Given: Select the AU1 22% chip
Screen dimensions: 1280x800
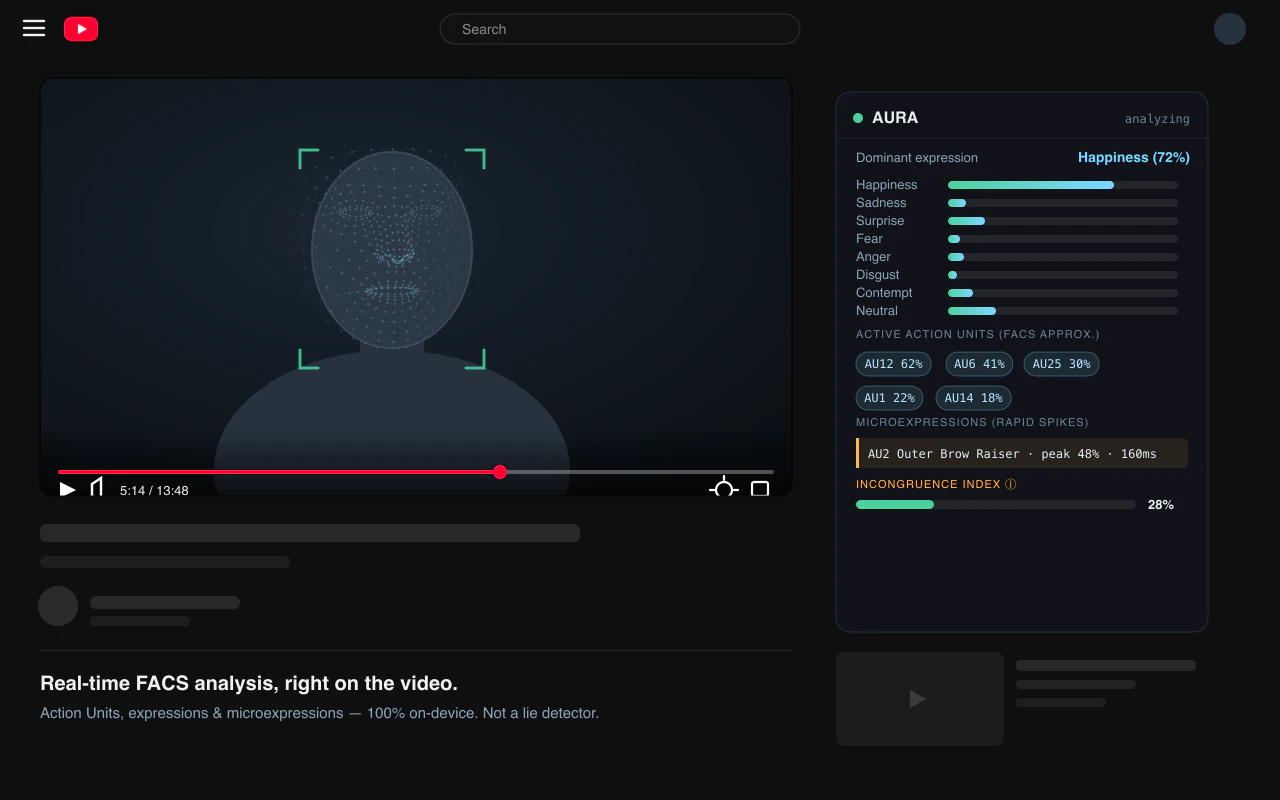Looking at the screenshot, I should point(889,398).
